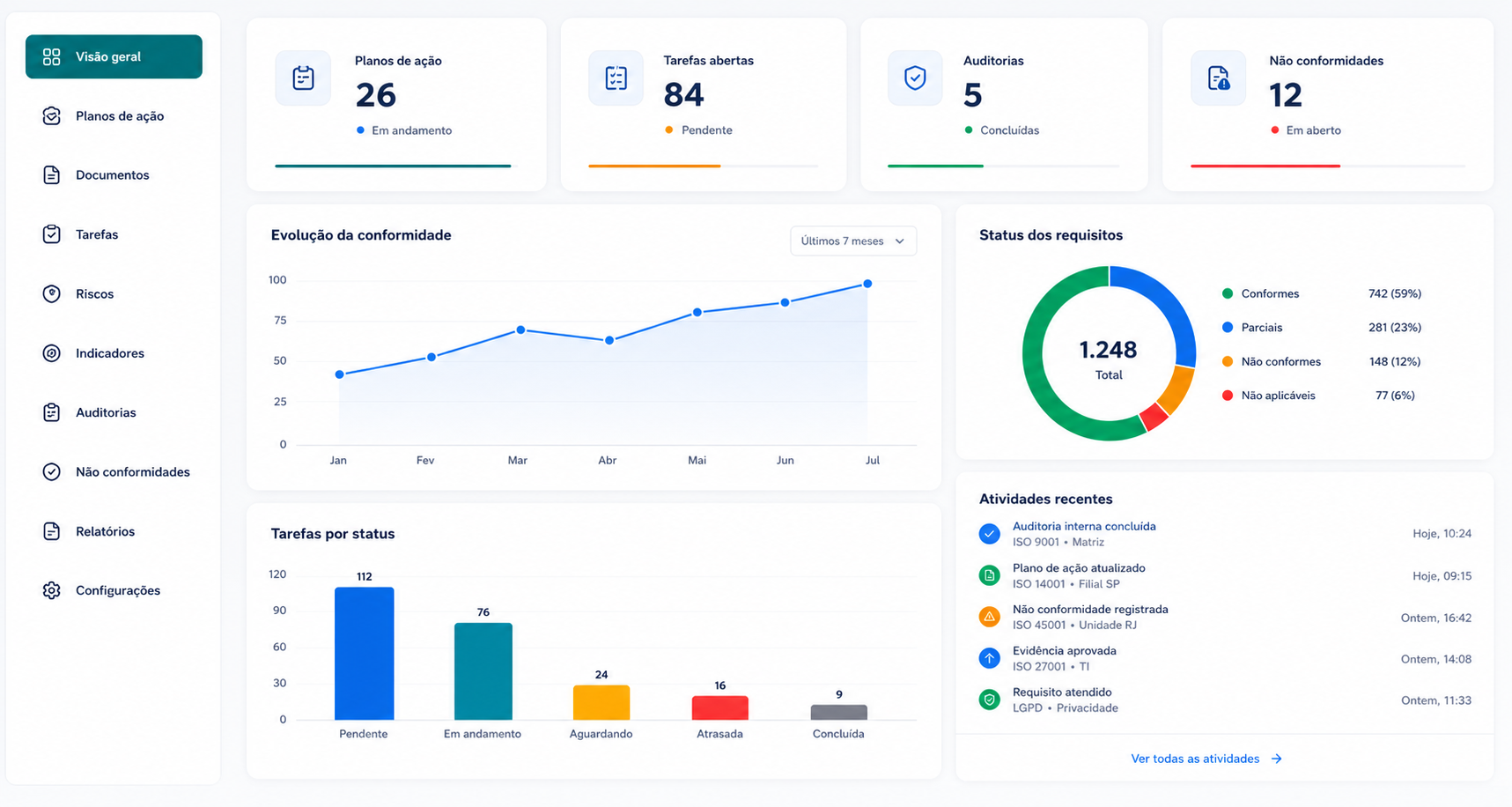Screen dimensions: 1512x807
Task: Click the Riscos sidebar icon
Action: [51, 293]
